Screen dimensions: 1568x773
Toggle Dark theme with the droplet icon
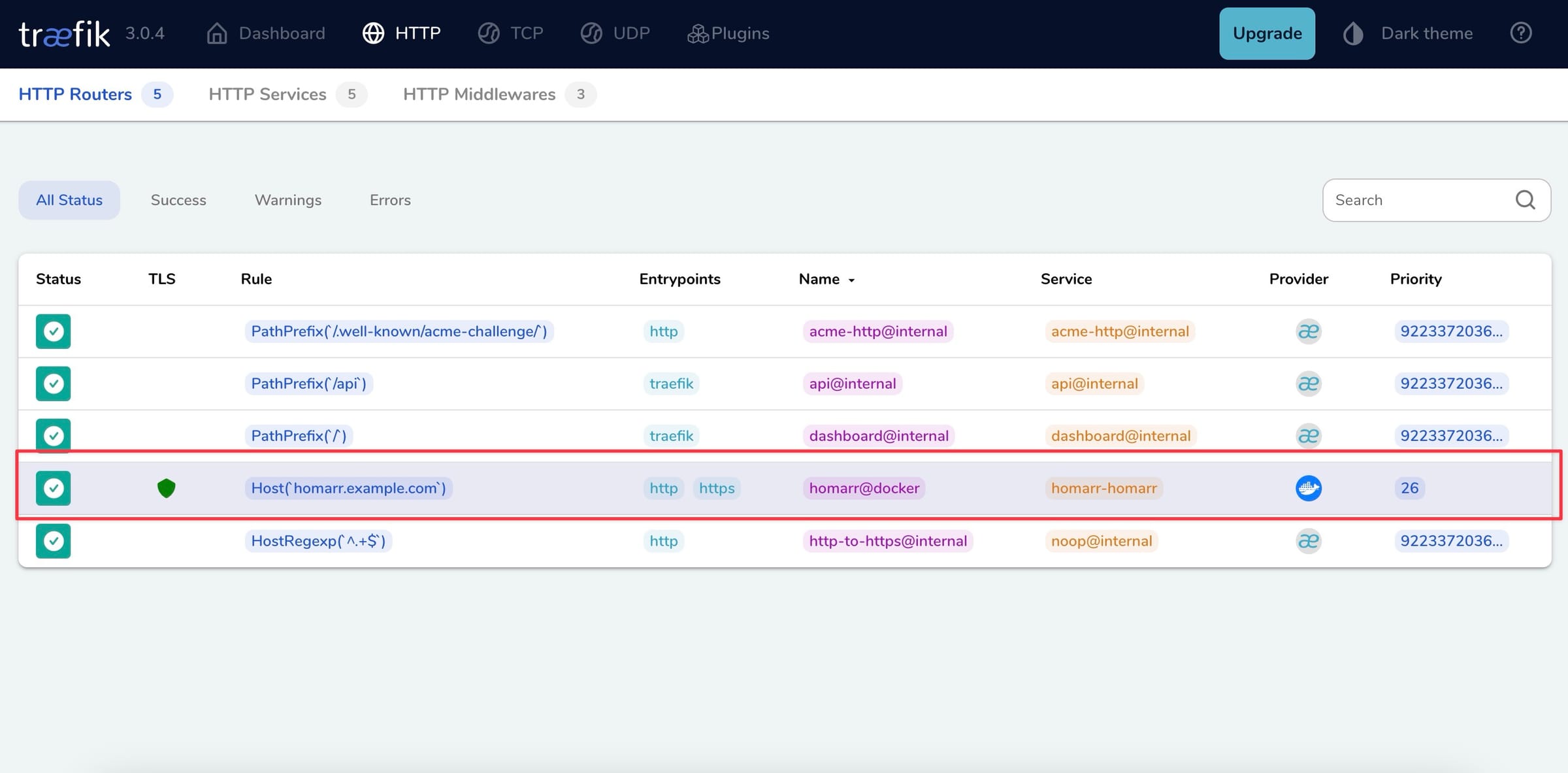(1352, 33)
